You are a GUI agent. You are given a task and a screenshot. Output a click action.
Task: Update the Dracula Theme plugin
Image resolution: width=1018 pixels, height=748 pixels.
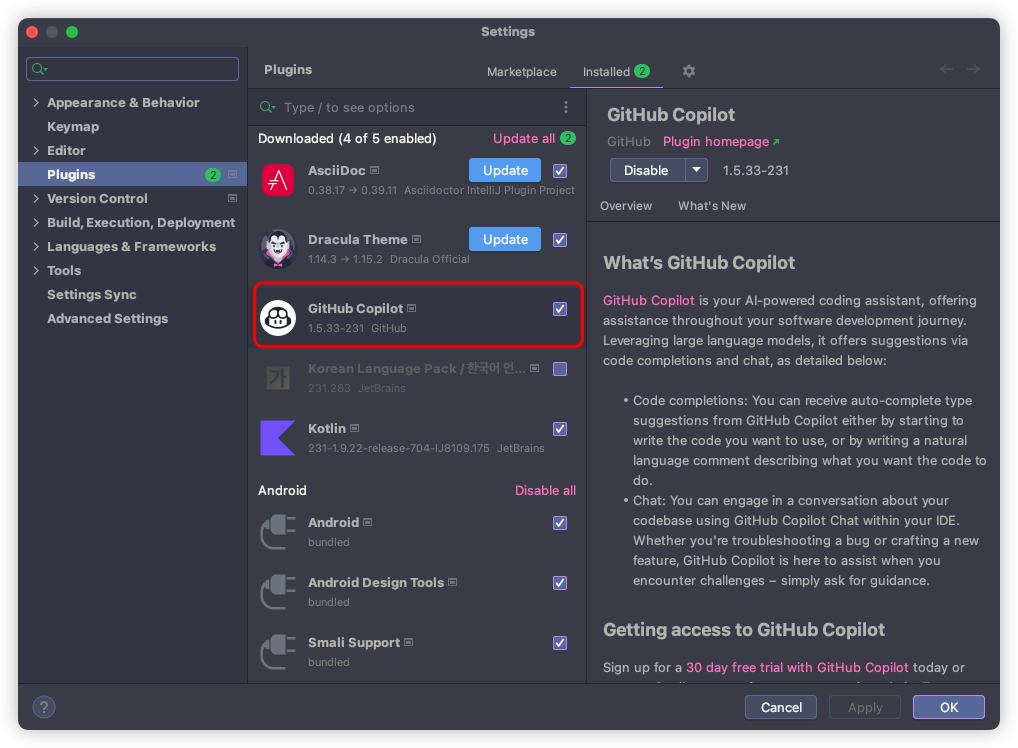[505, 240]
